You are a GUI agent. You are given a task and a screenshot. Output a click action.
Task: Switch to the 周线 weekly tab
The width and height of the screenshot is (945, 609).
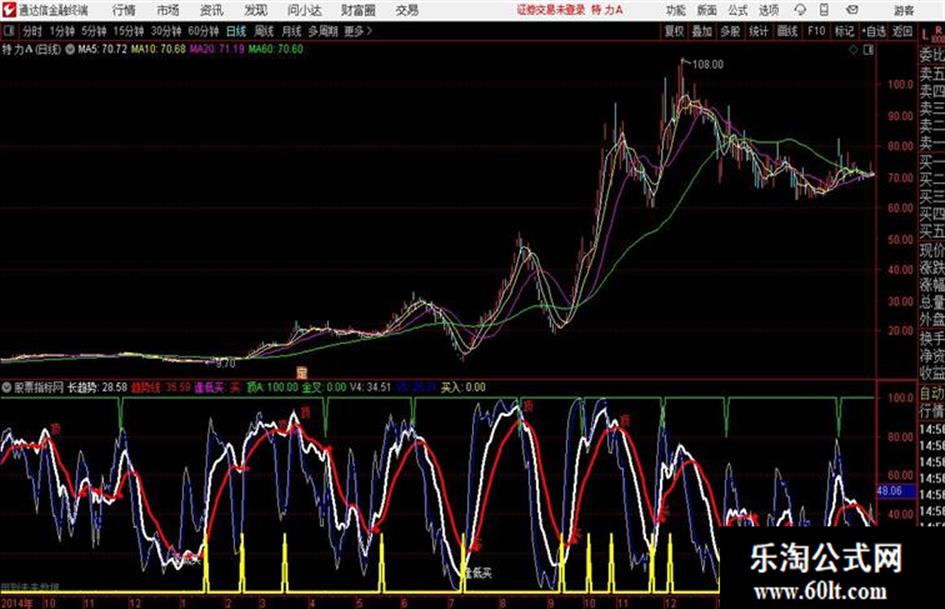click(264, 31)
